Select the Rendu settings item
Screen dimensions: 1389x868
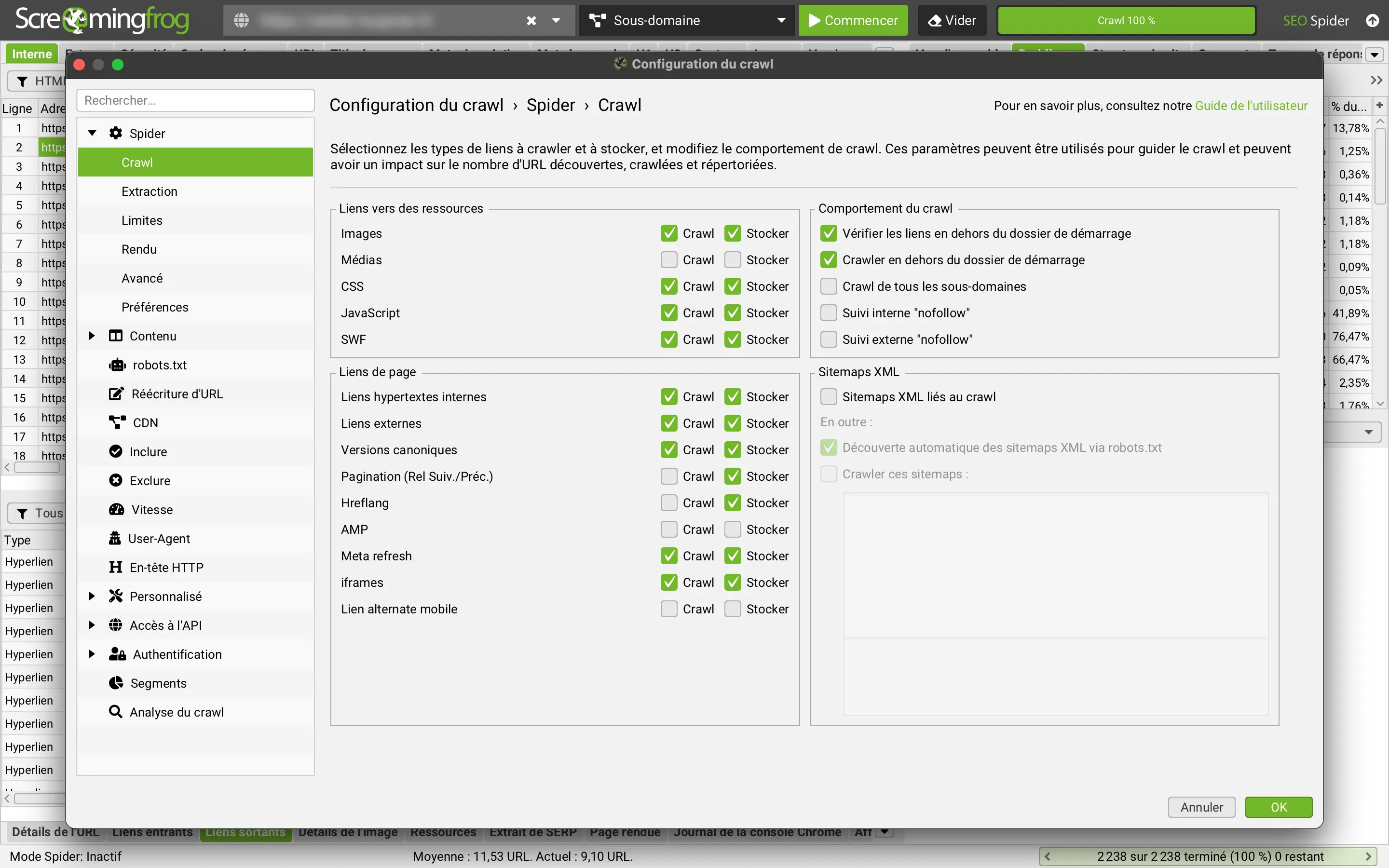point(195,249)
